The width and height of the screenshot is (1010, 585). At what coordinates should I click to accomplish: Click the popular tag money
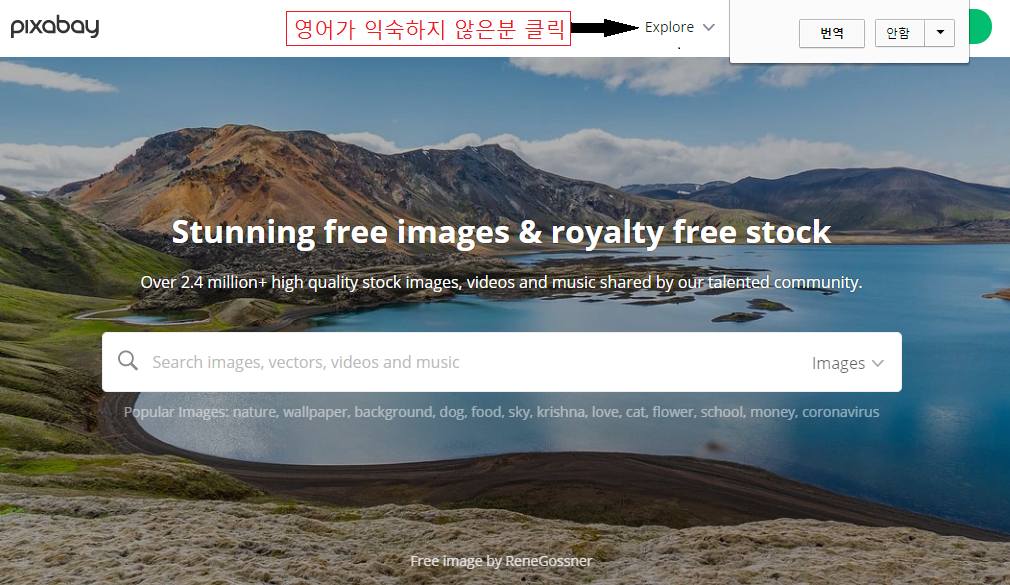pos(772,412)
